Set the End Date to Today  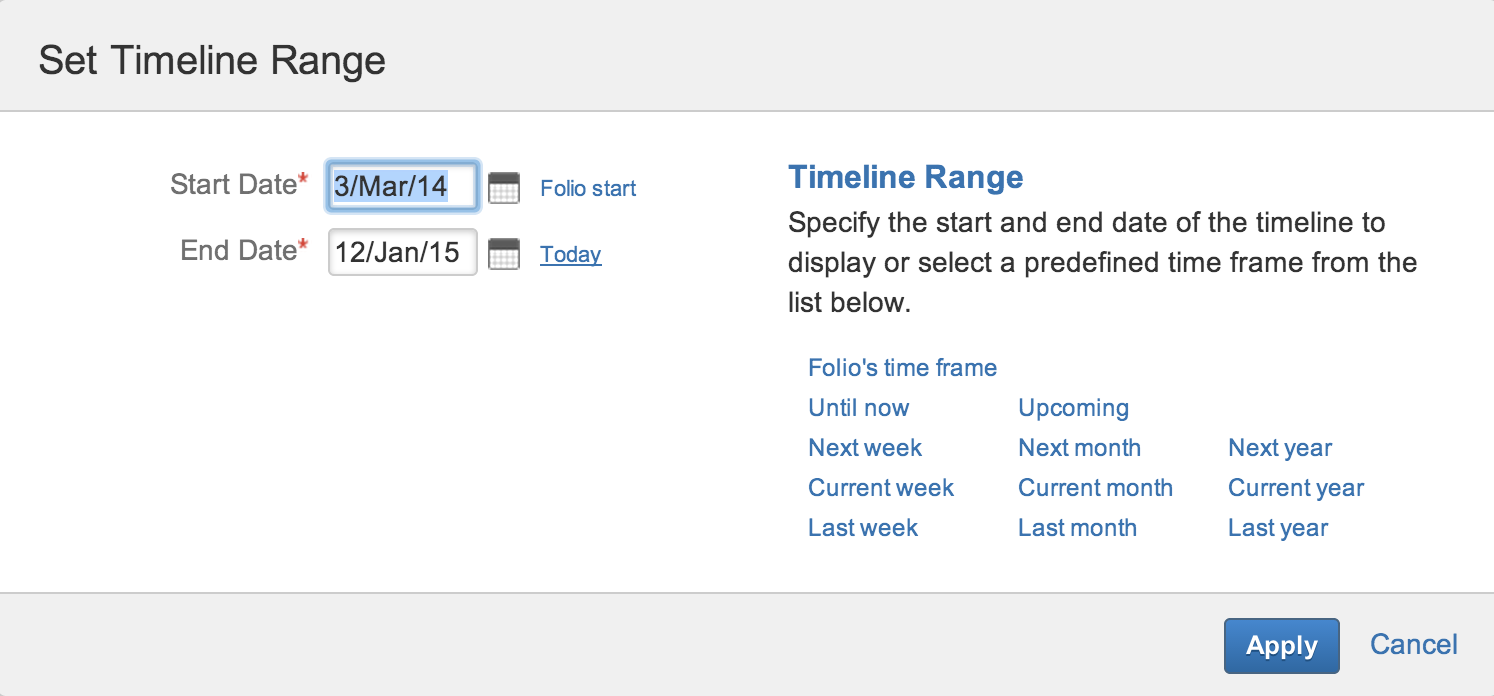571,254
